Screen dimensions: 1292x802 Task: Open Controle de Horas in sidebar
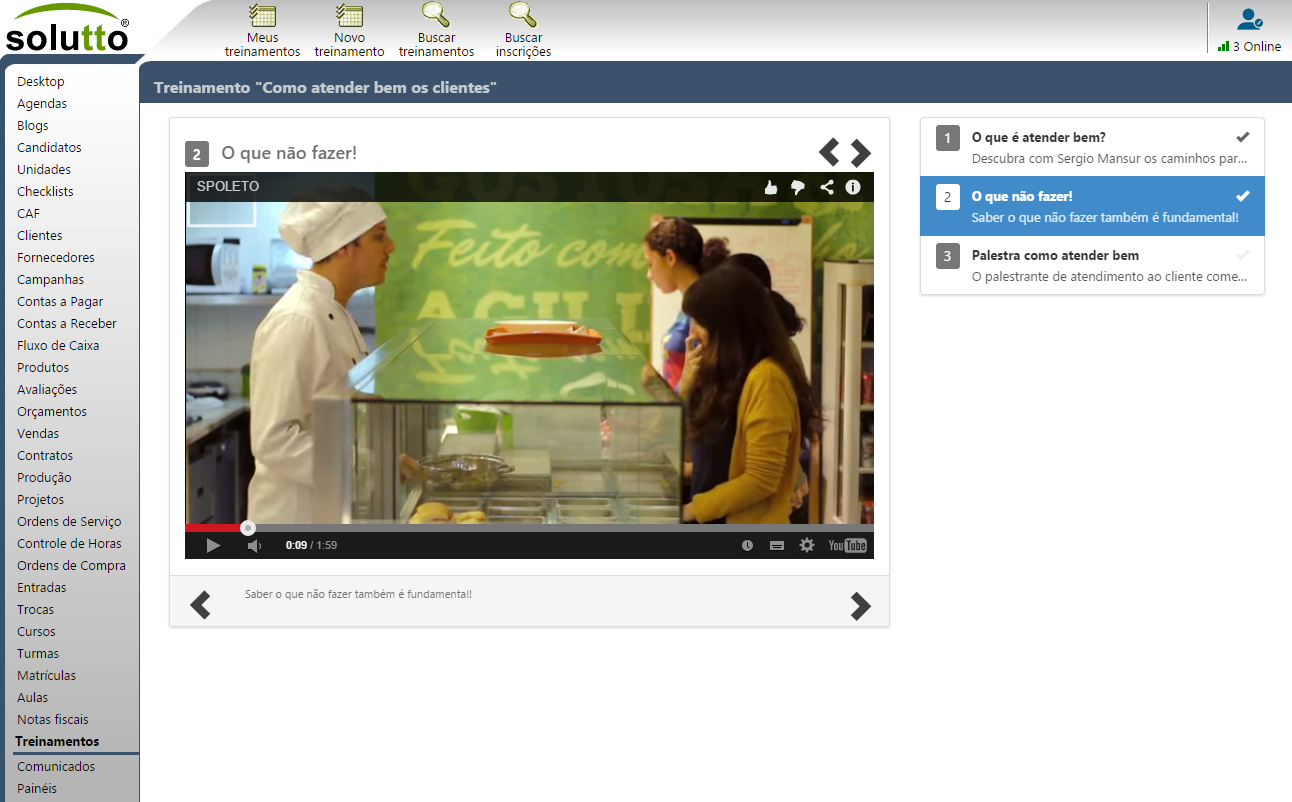[69, 544]
